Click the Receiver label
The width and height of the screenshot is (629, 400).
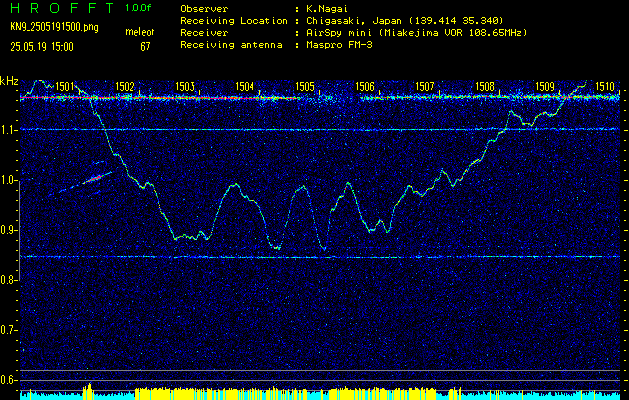coord(204,32)
